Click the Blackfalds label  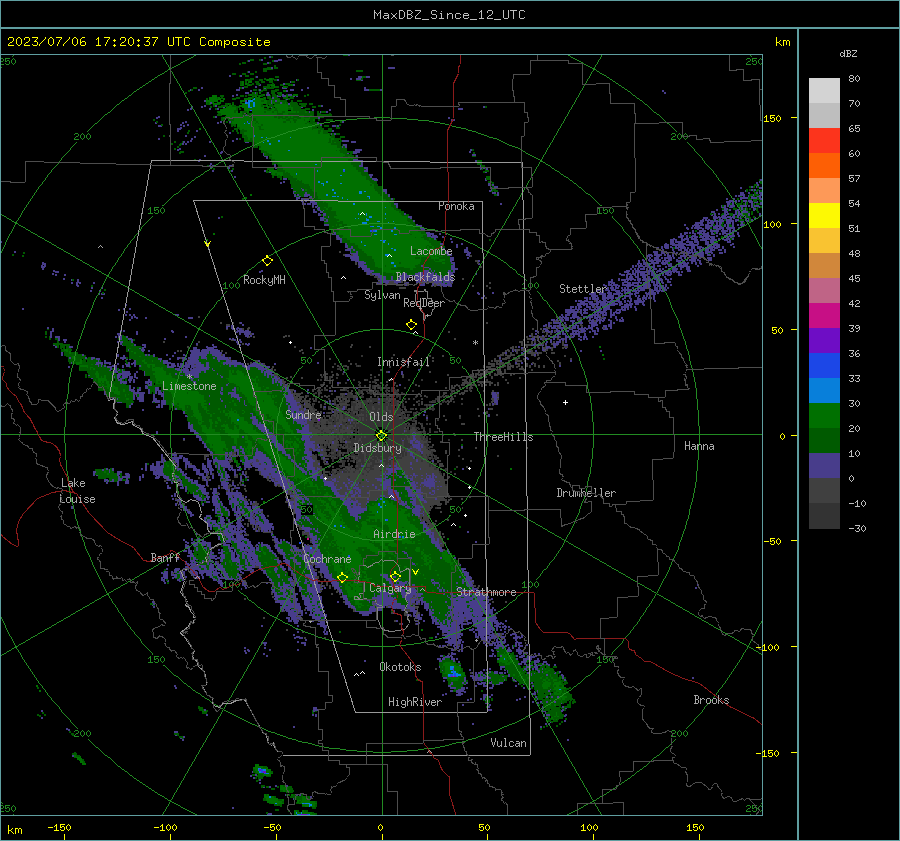pos(425,277)
